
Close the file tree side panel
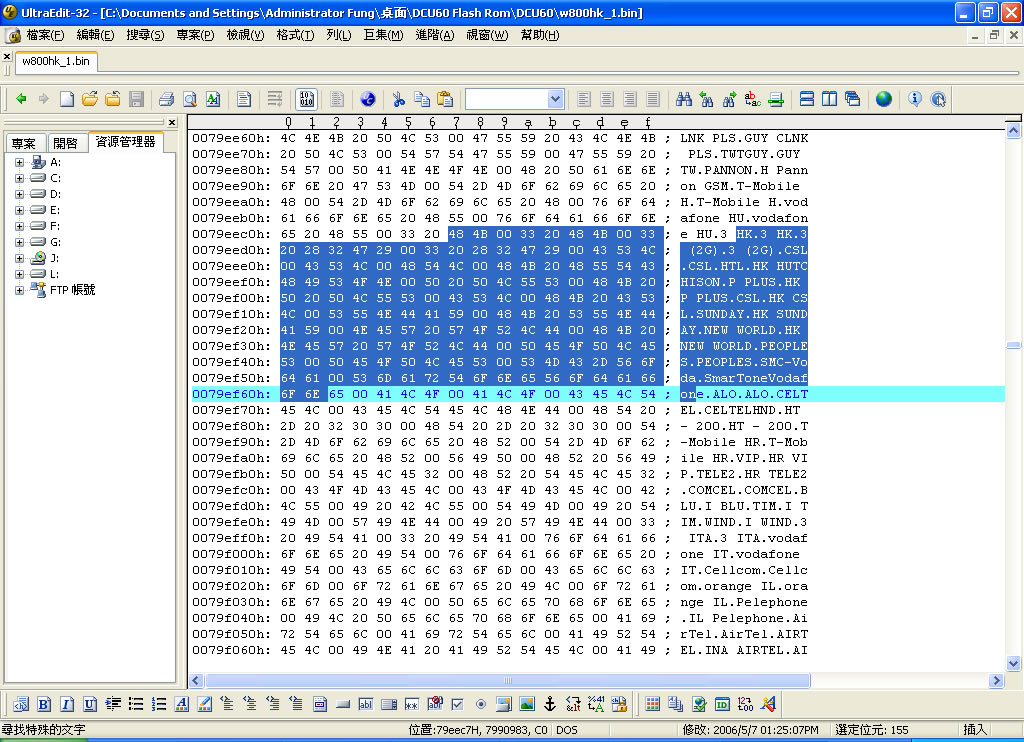point(172,122)
